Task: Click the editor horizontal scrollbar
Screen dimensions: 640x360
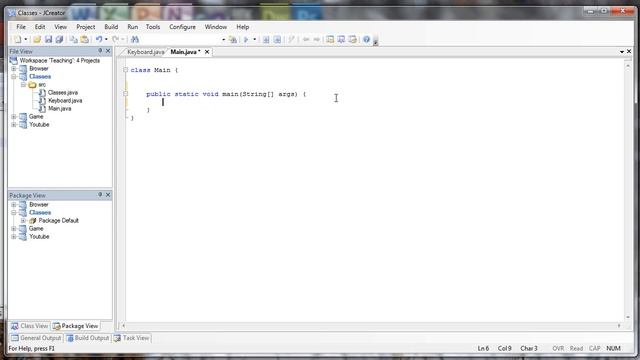Action: (371, 326)
